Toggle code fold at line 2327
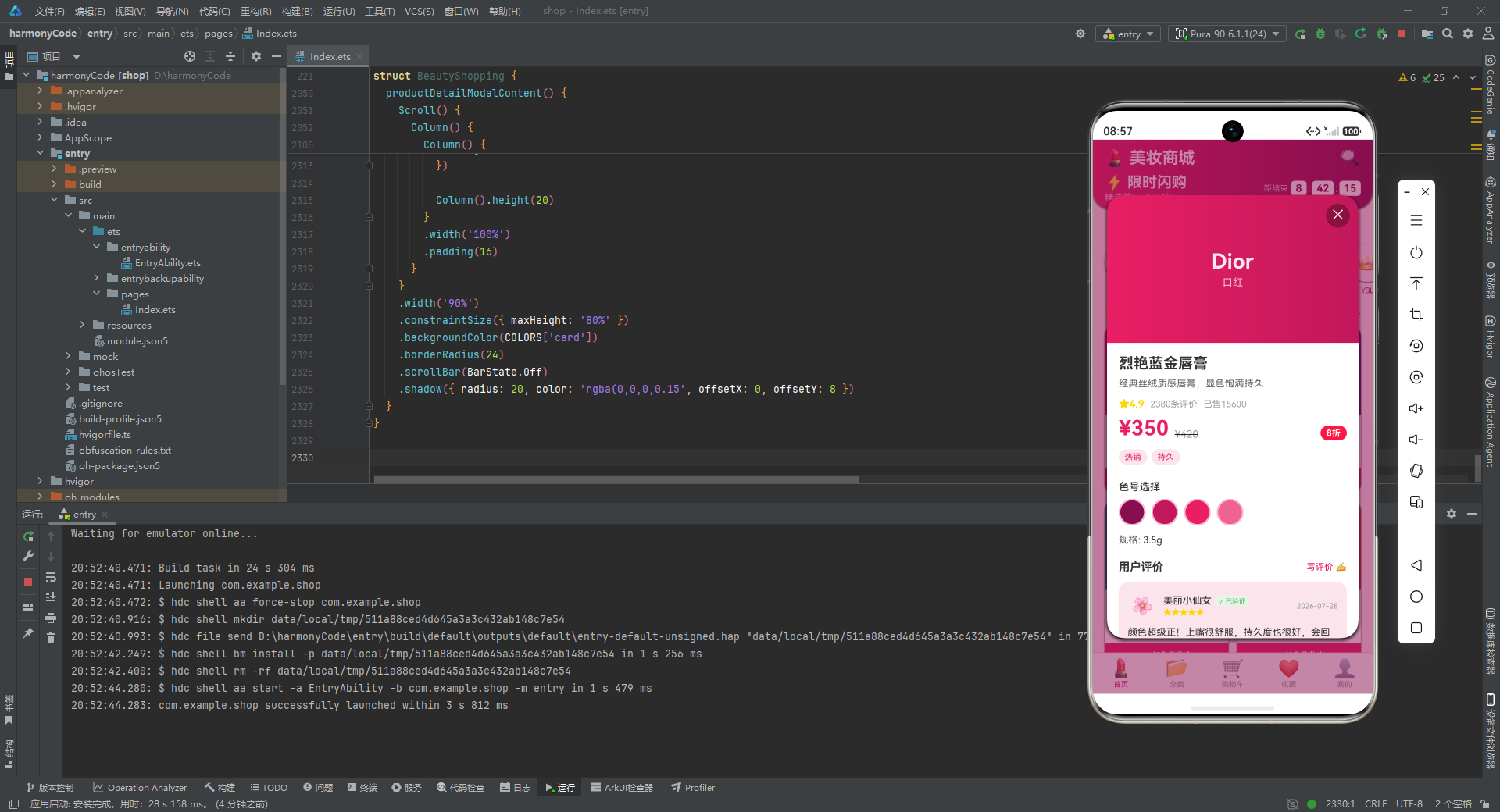Viewport: 1500px width, 812px height. (x=369, y=406)
